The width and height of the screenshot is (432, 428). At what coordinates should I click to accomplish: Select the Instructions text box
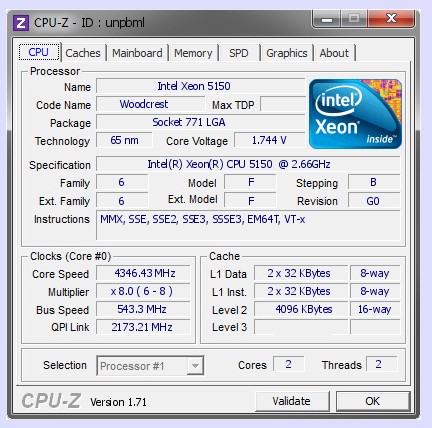pos(248,225)
